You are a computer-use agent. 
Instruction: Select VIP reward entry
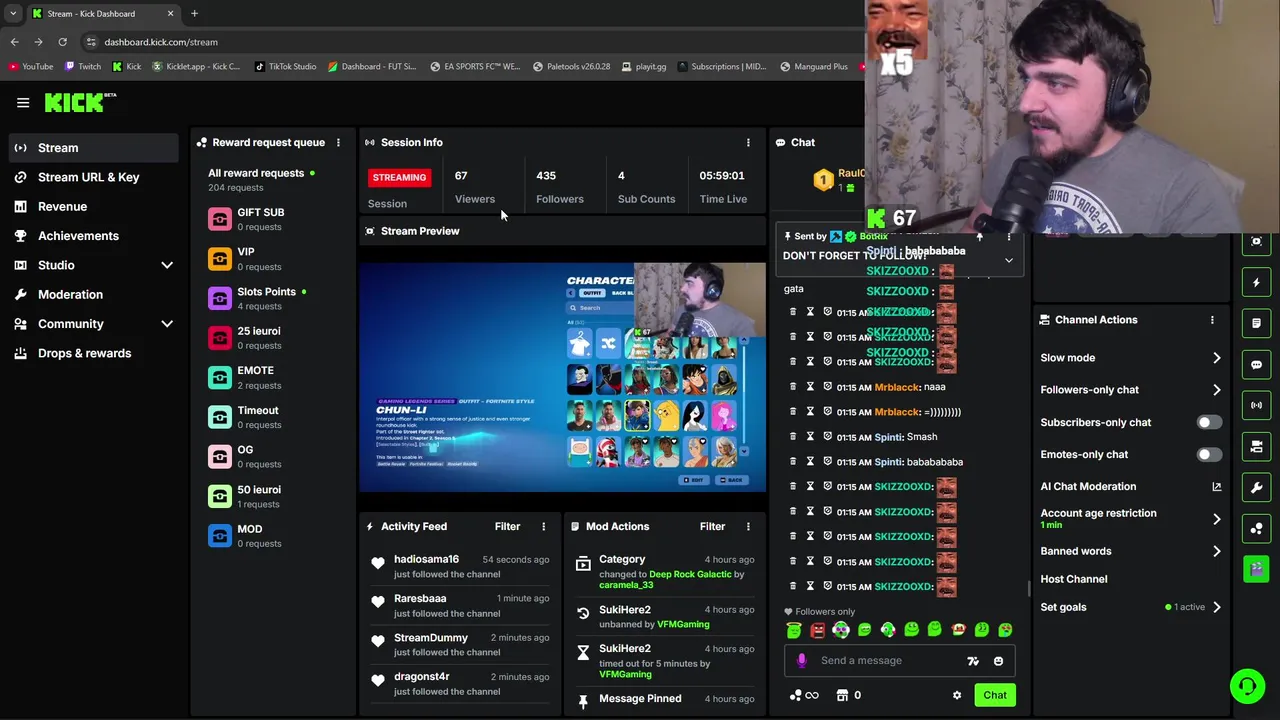(272, 259)
